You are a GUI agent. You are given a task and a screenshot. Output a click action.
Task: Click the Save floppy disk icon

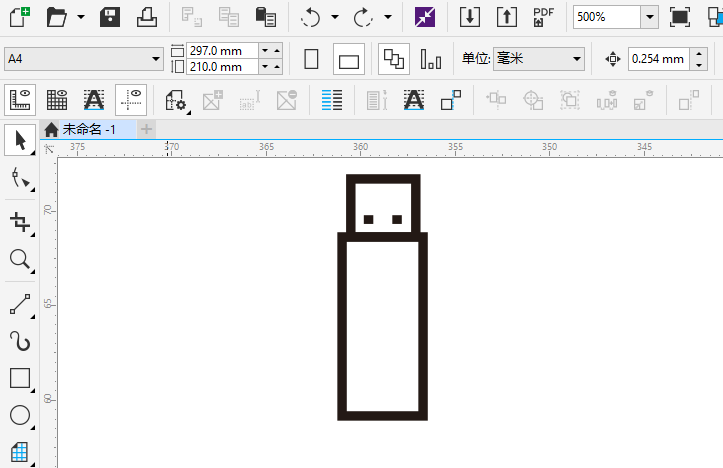point(110,17)
